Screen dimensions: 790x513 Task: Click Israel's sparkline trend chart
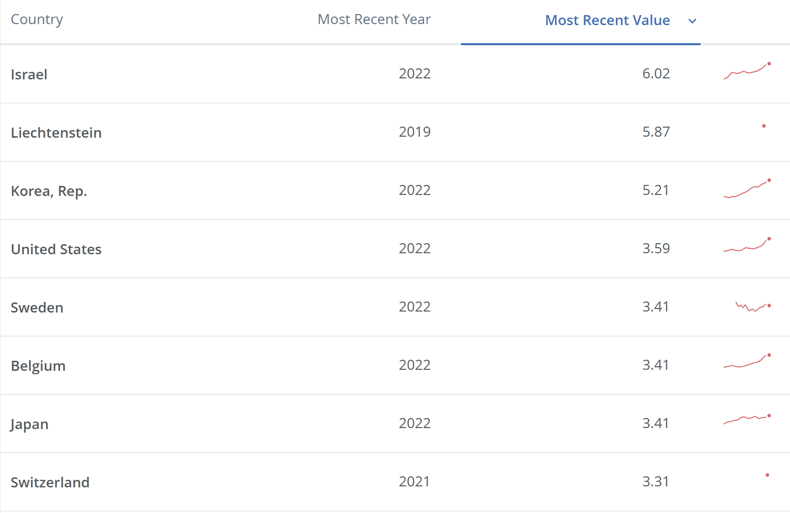747,72
